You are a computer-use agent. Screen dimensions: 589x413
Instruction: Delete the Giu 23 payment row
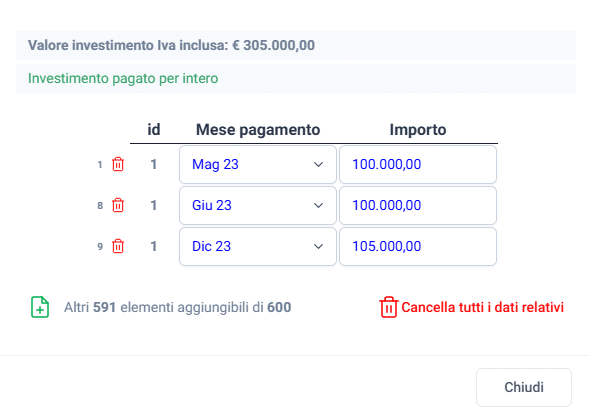pos(118,205)
